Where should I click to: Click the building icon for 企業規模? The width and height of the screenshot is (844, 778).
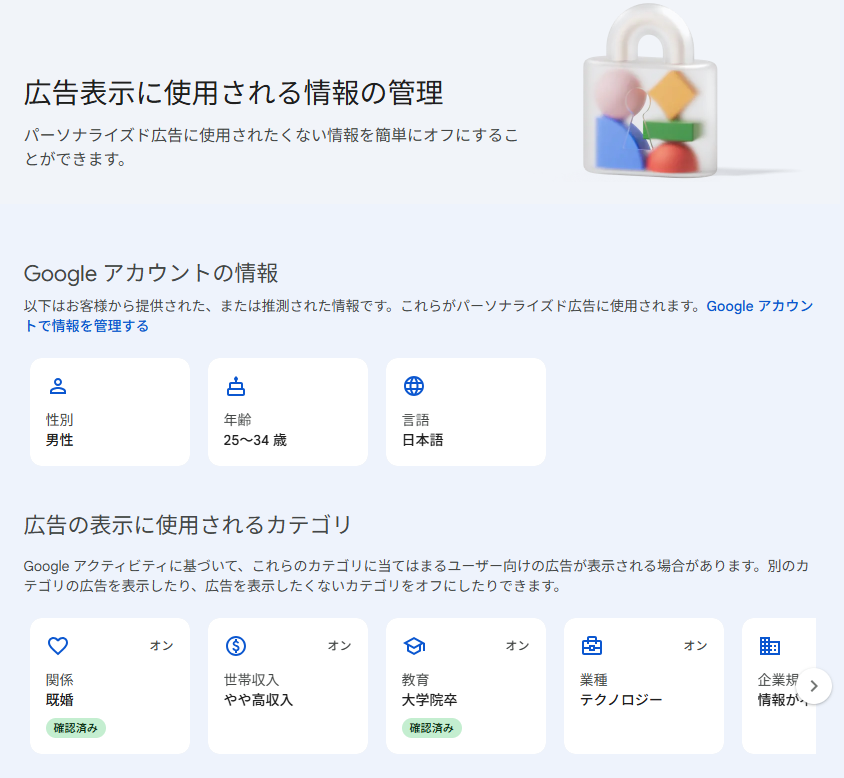[770, 646]
